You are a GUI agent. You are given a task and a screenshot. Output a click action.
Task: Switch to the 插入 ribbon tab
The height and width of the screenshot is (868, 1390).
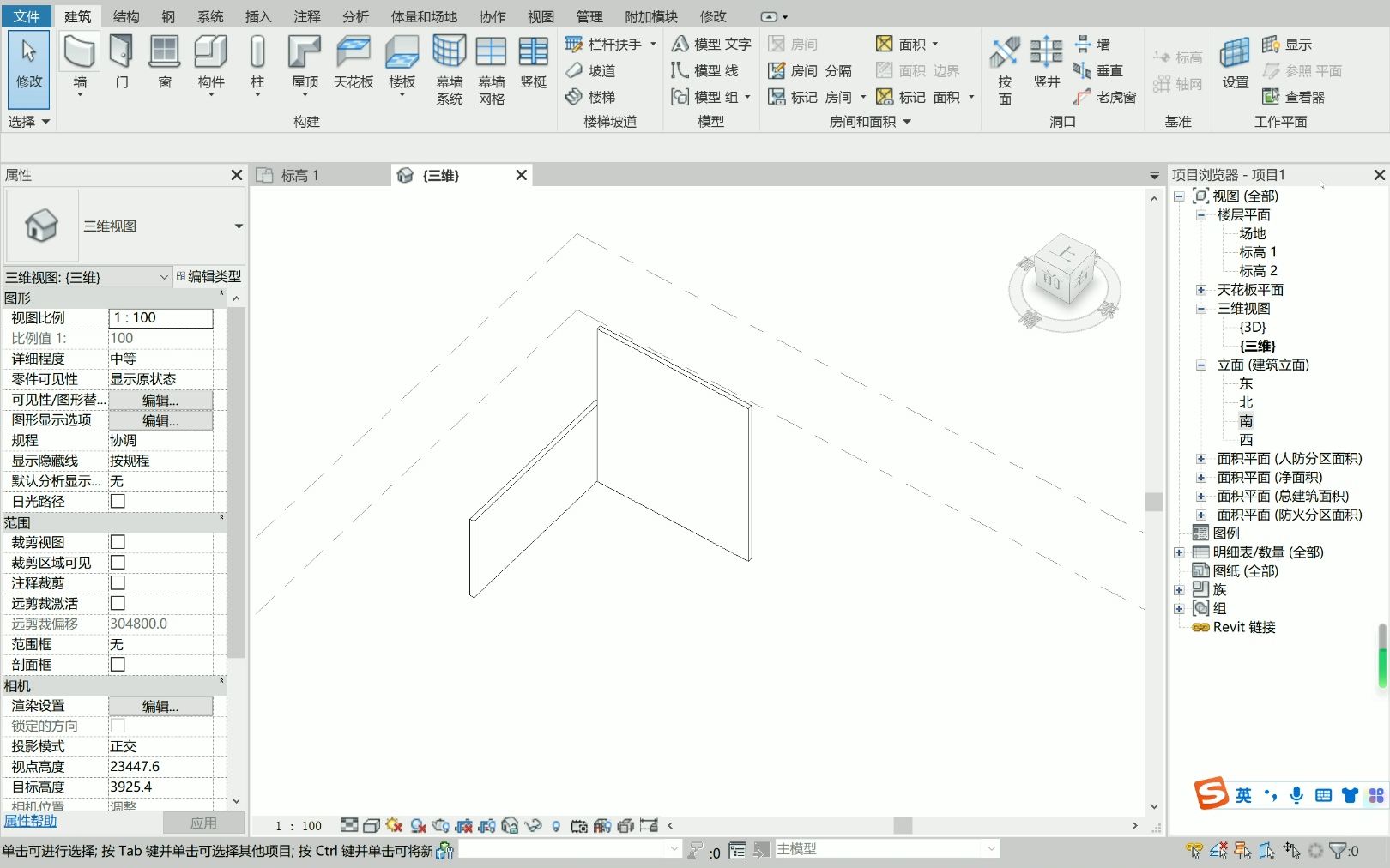coord(257,15)
